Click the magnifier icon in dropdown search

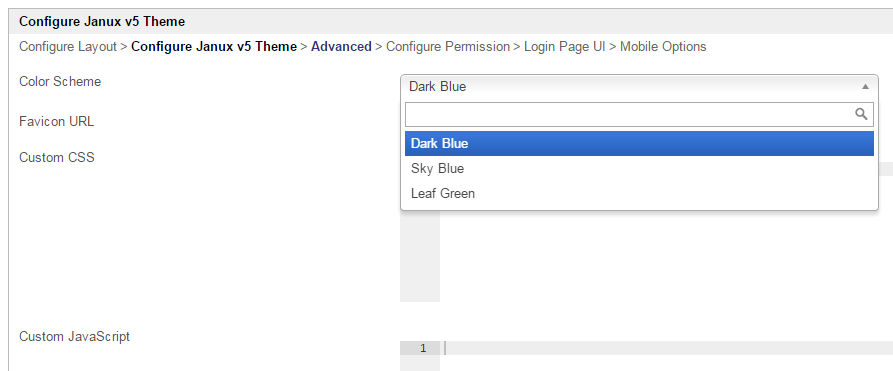pos(861,114)
